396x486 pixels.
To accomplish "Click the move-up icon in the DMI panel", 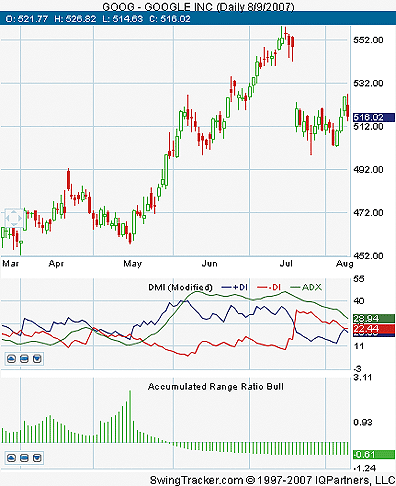I will 12,359.
